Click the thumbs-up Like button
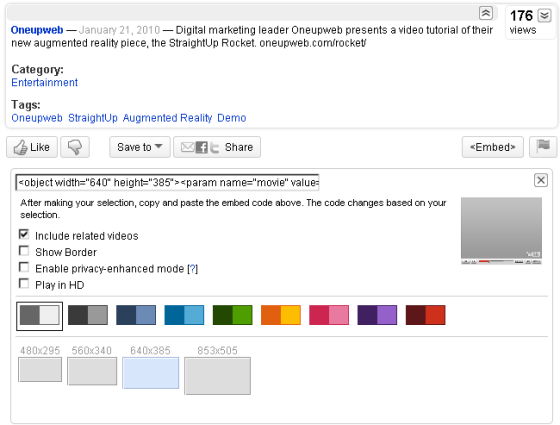 tap(32, 147)
